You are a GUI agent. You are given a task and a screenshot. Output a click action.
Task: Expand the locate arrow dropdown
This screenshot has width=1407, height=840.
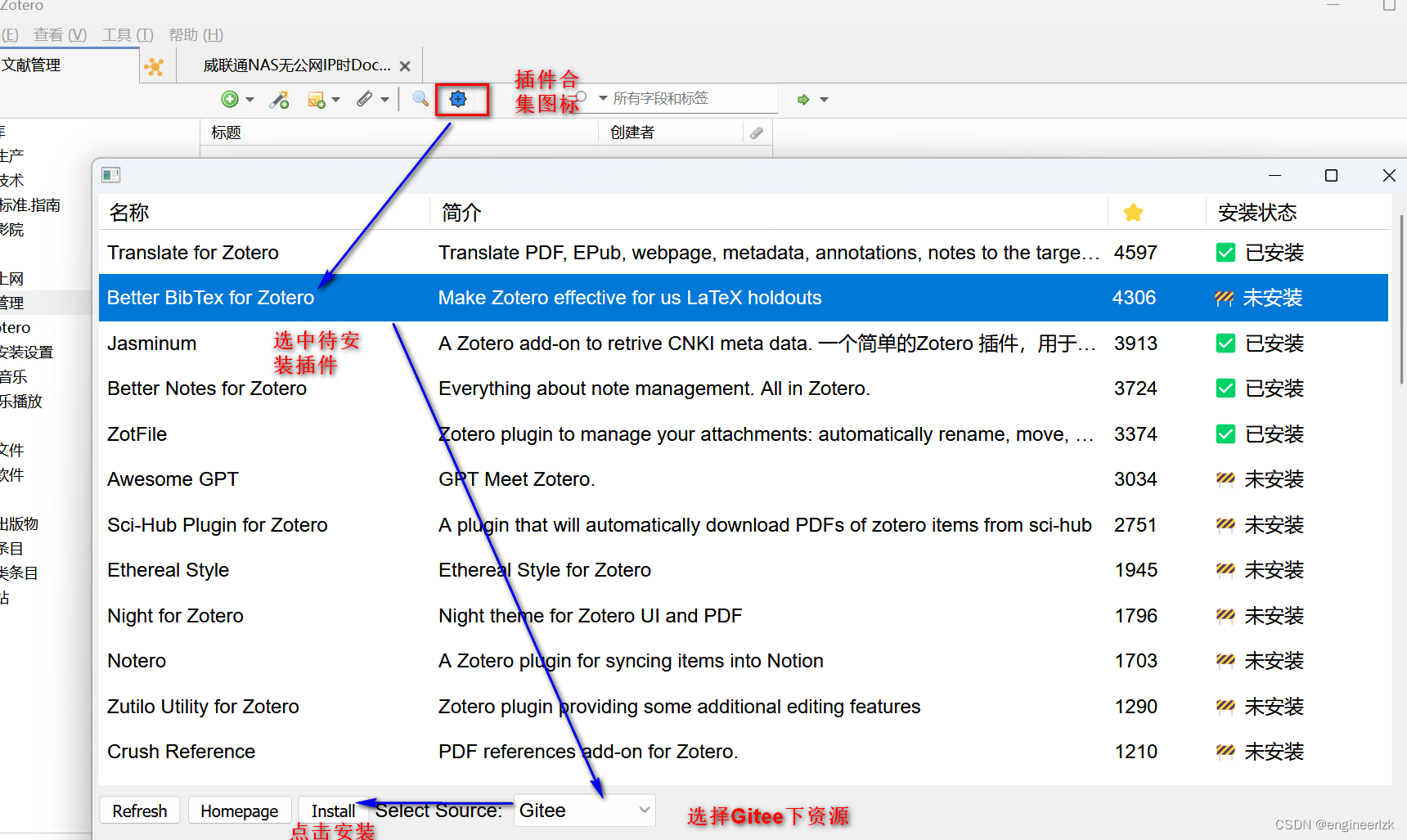point(824,100)
